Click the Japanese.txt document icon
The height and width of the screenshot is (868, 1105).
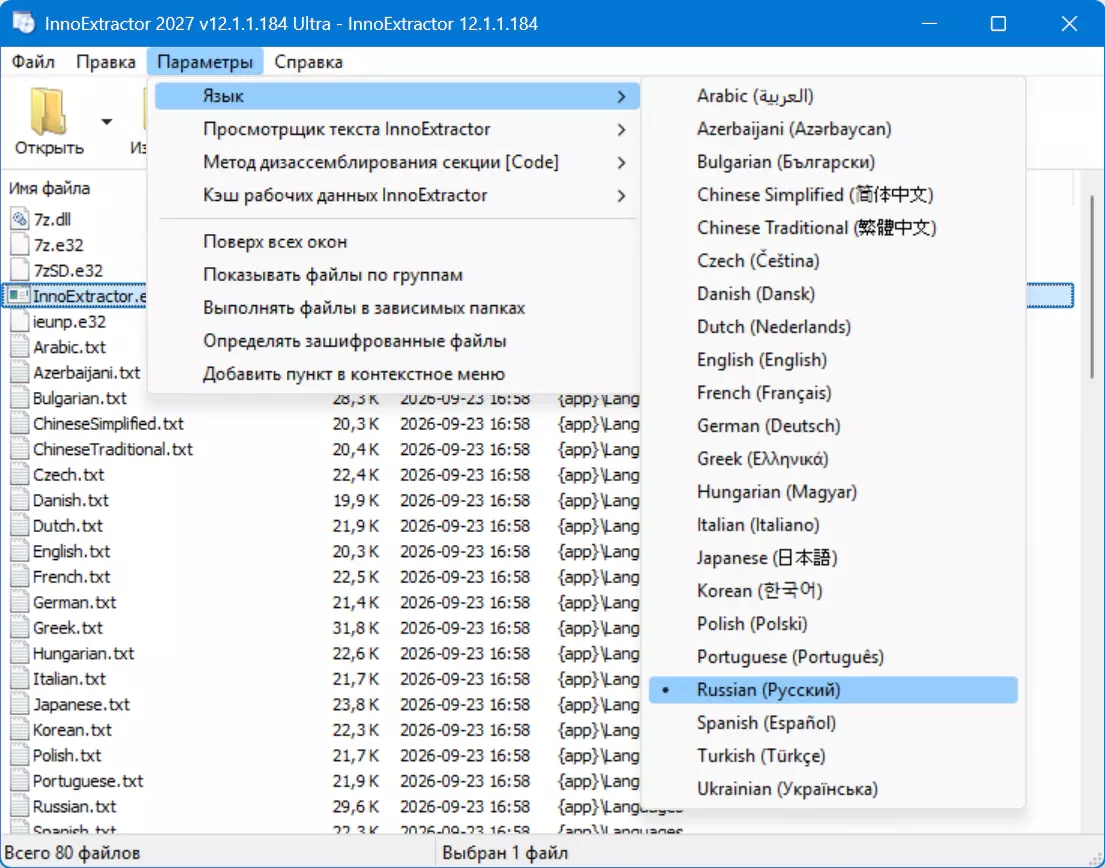click(x=20, y=705)
